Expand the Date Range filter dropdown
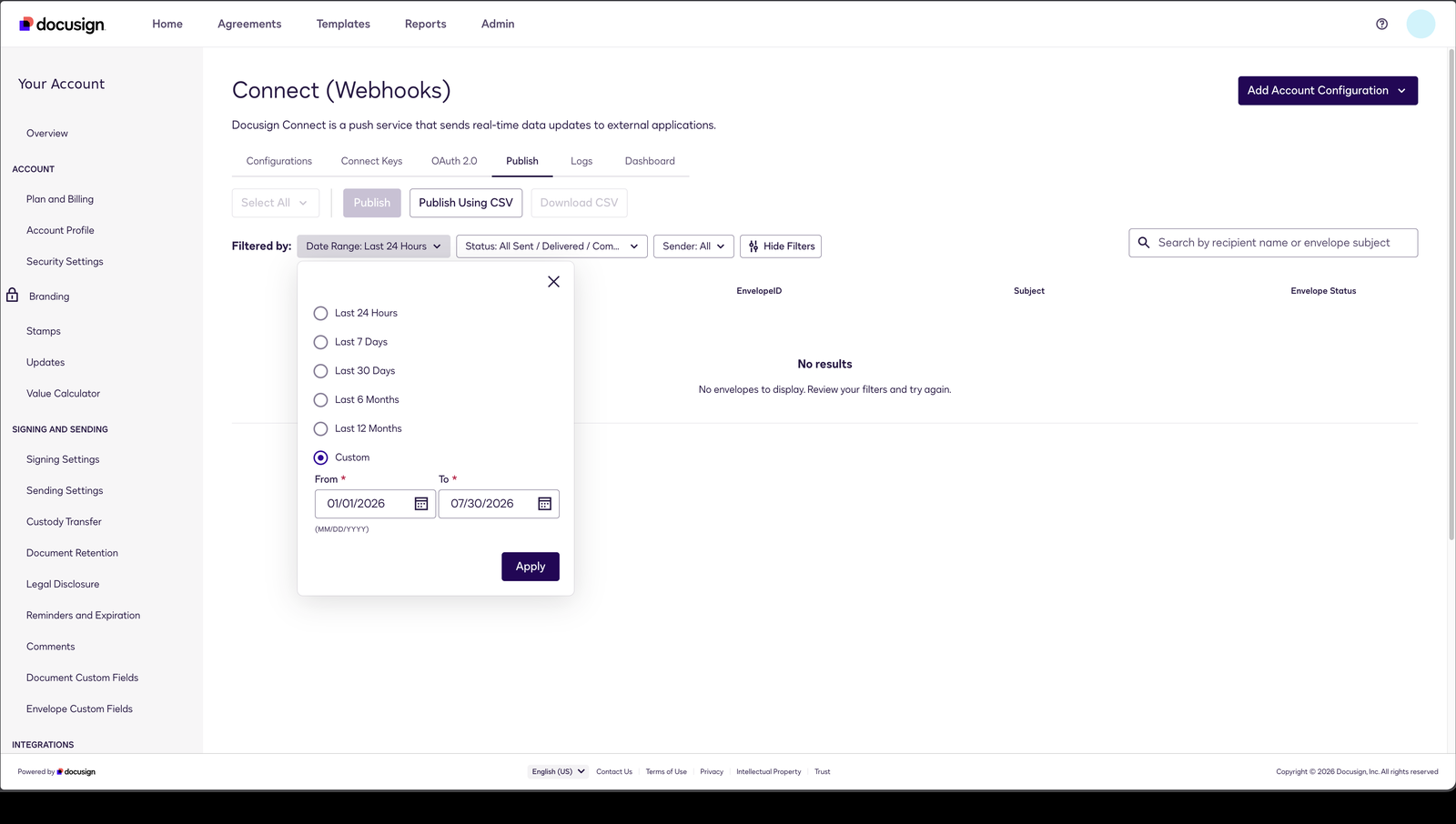Viewport: 1456px width, 824px height. point(373,246)
